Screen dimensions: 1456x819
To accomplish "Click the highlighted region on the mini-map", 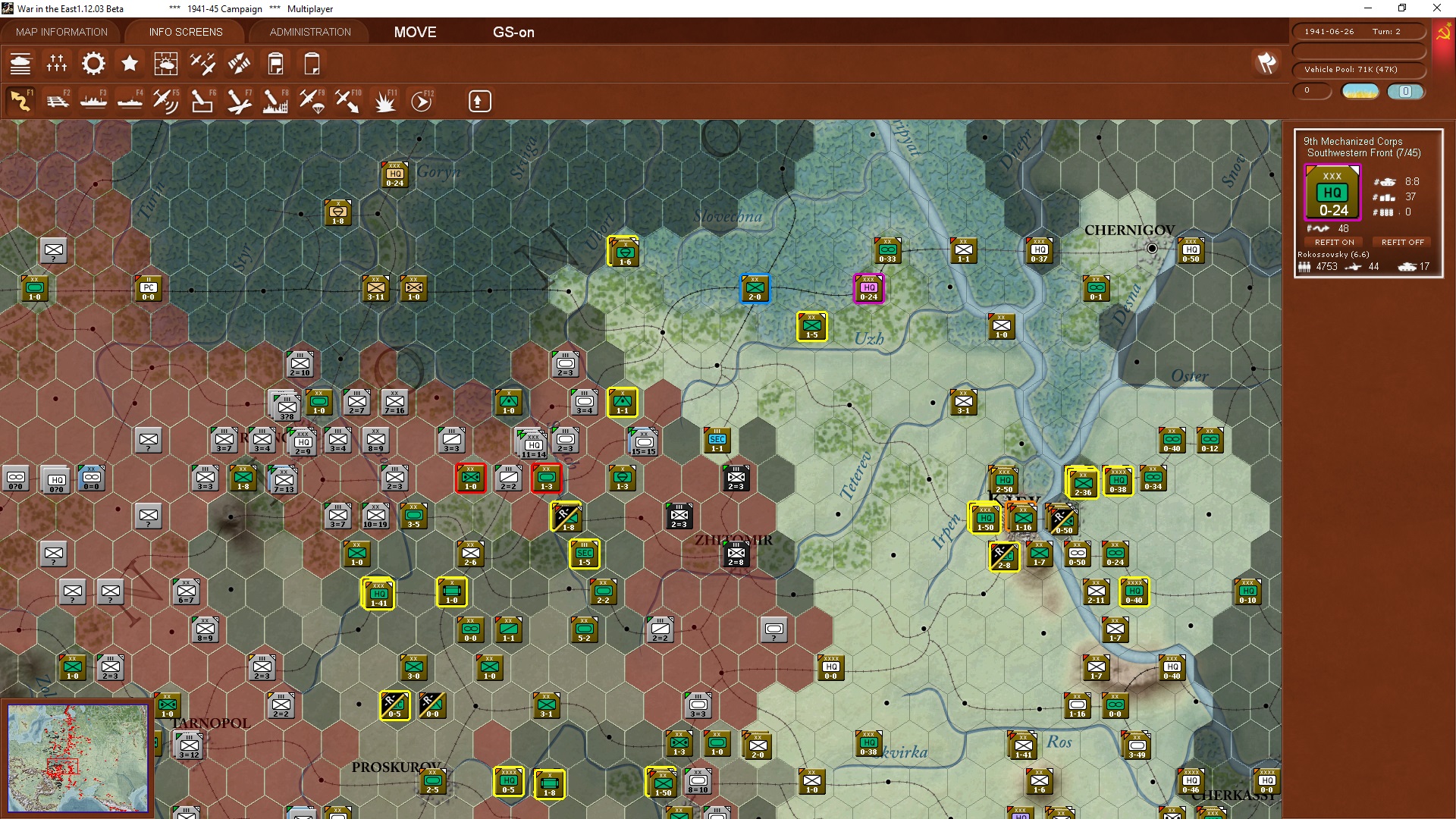I will pos(61,767).
